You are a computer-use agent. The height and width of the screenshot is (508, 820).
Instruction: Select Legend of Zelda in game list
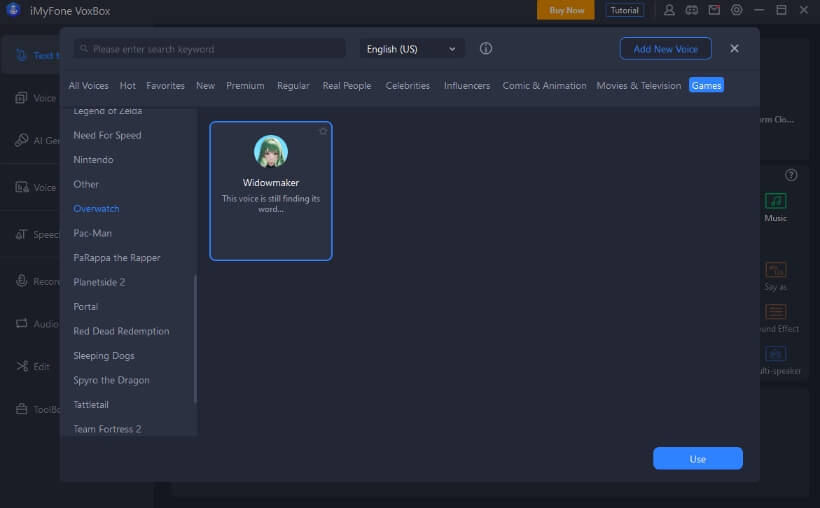coord(107,111)
